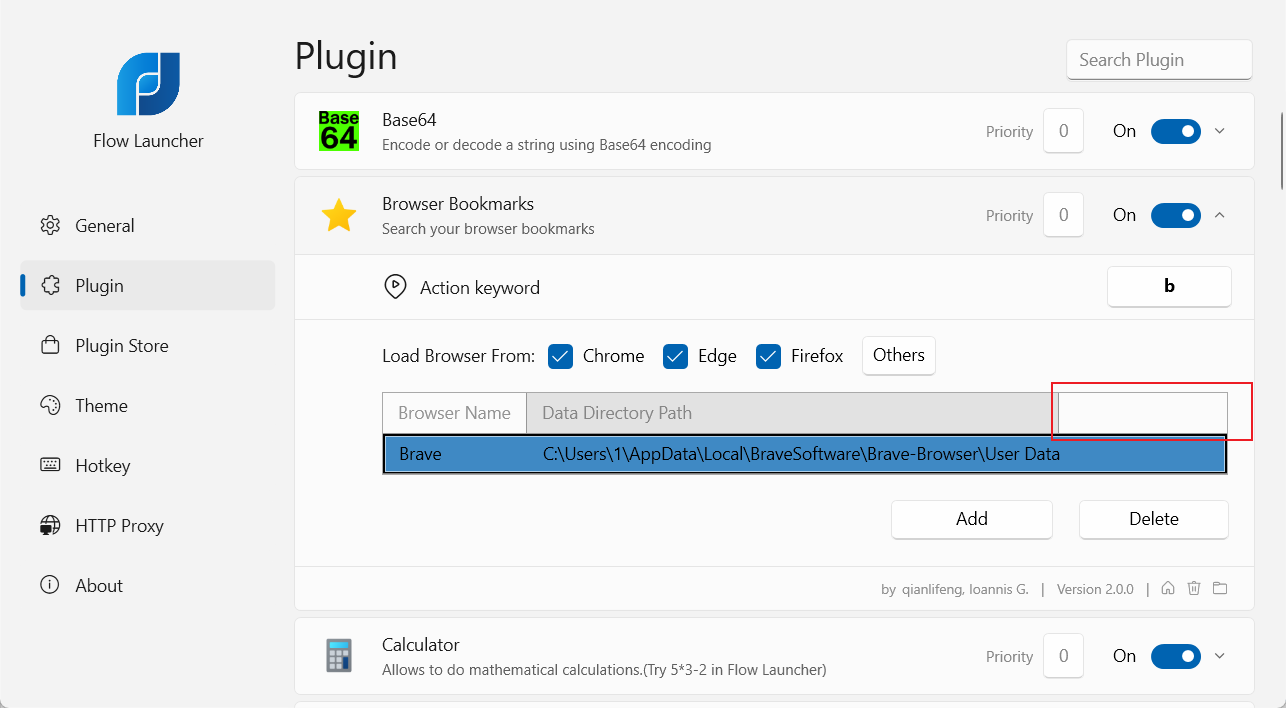Expand the Calculator plugin chevron
The height and width of the screenshot is (708, 1286).
(x=1219, y=656)
